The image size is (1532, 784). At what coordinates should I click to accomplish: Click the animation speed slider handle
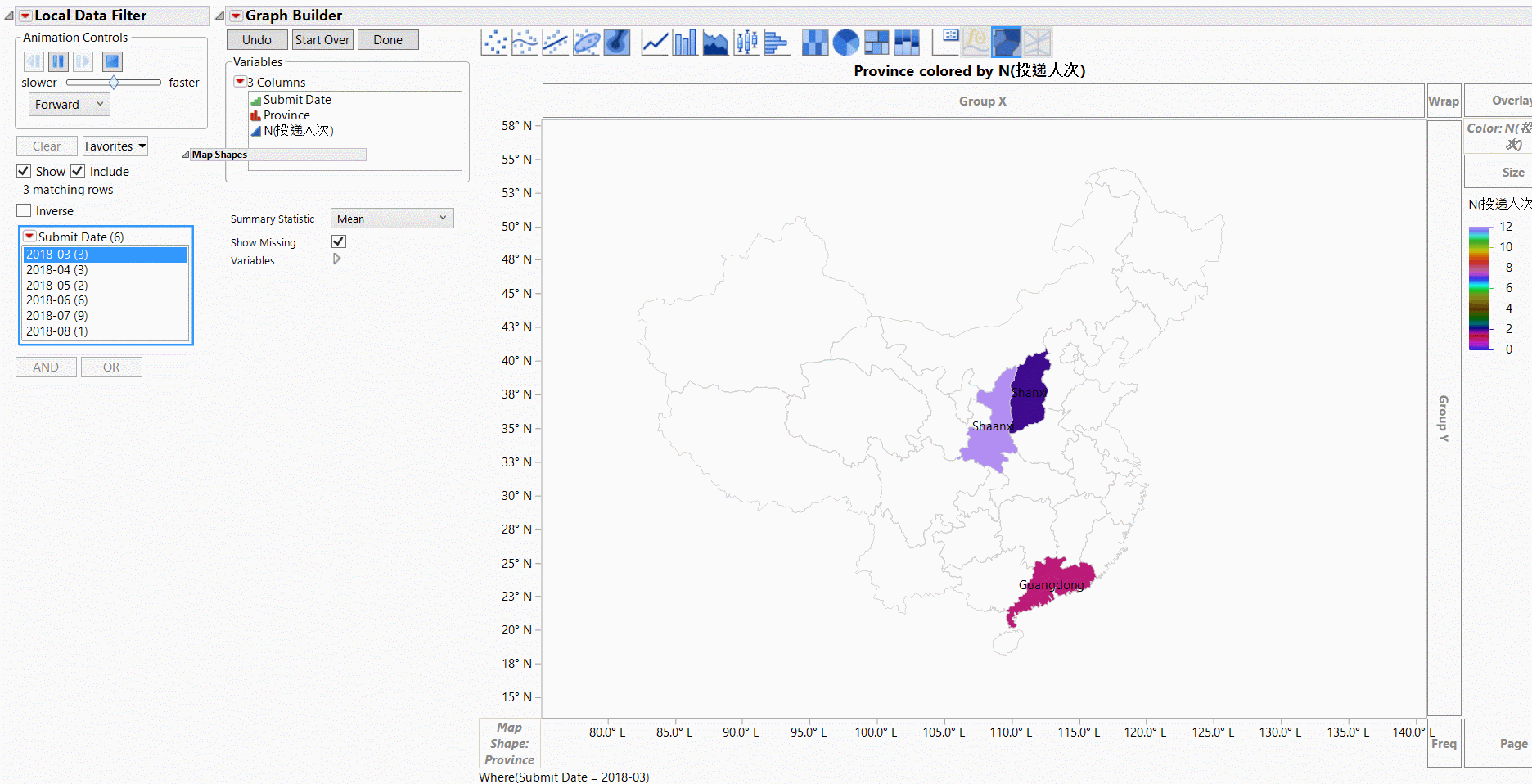click(114, 83)
